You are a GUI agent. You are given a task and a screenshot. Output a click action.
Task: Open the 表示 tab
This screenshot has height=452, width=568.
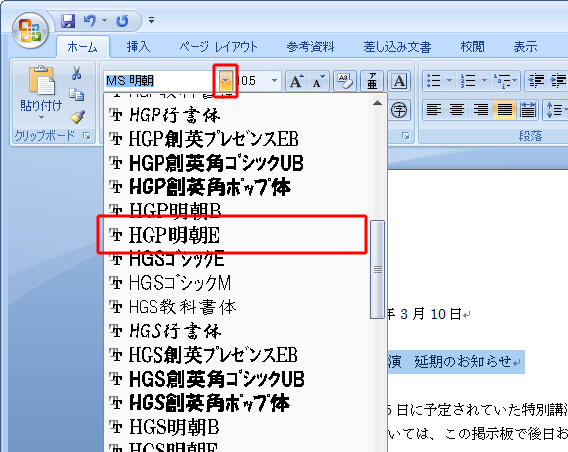[525, 47]
